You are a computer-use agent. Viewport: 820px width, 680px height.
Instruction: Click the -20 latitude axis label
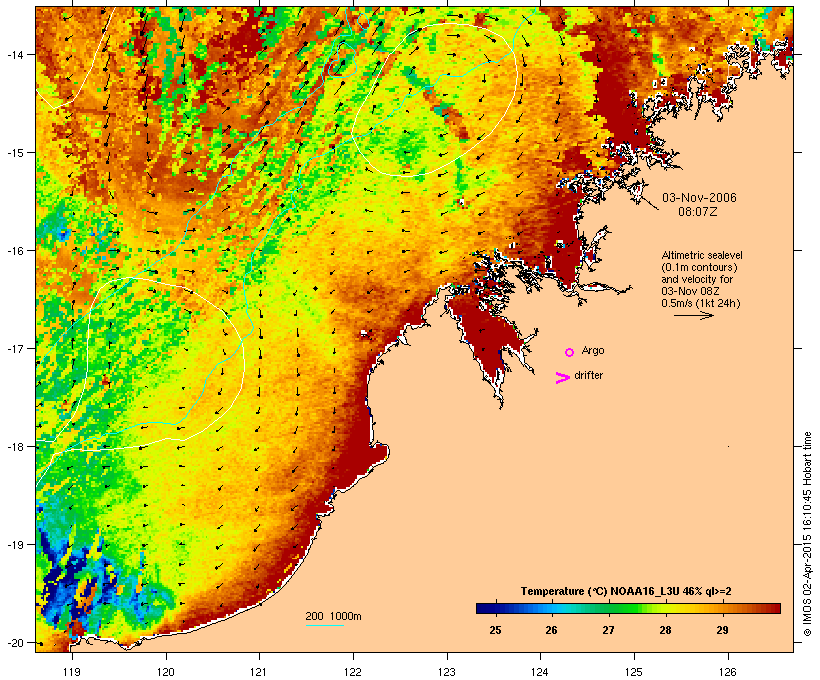pos(15,643)
